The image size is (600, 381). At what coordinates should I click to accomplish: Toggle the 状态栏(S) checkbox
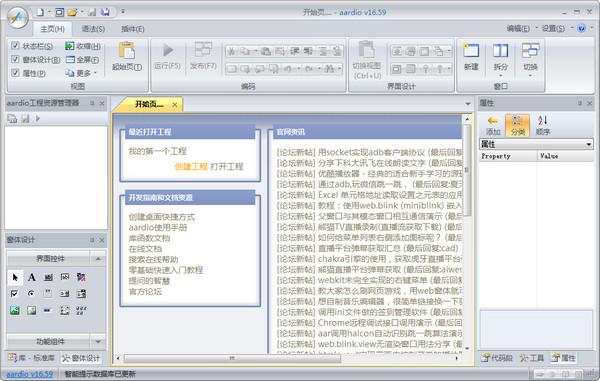pyautogui.click(x=15, y=46)
